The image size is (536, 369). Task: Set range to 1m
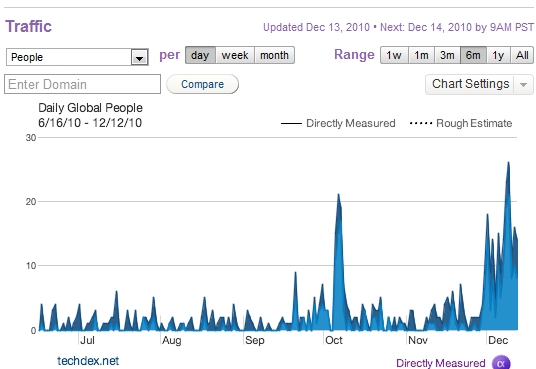tap(421, 55)
